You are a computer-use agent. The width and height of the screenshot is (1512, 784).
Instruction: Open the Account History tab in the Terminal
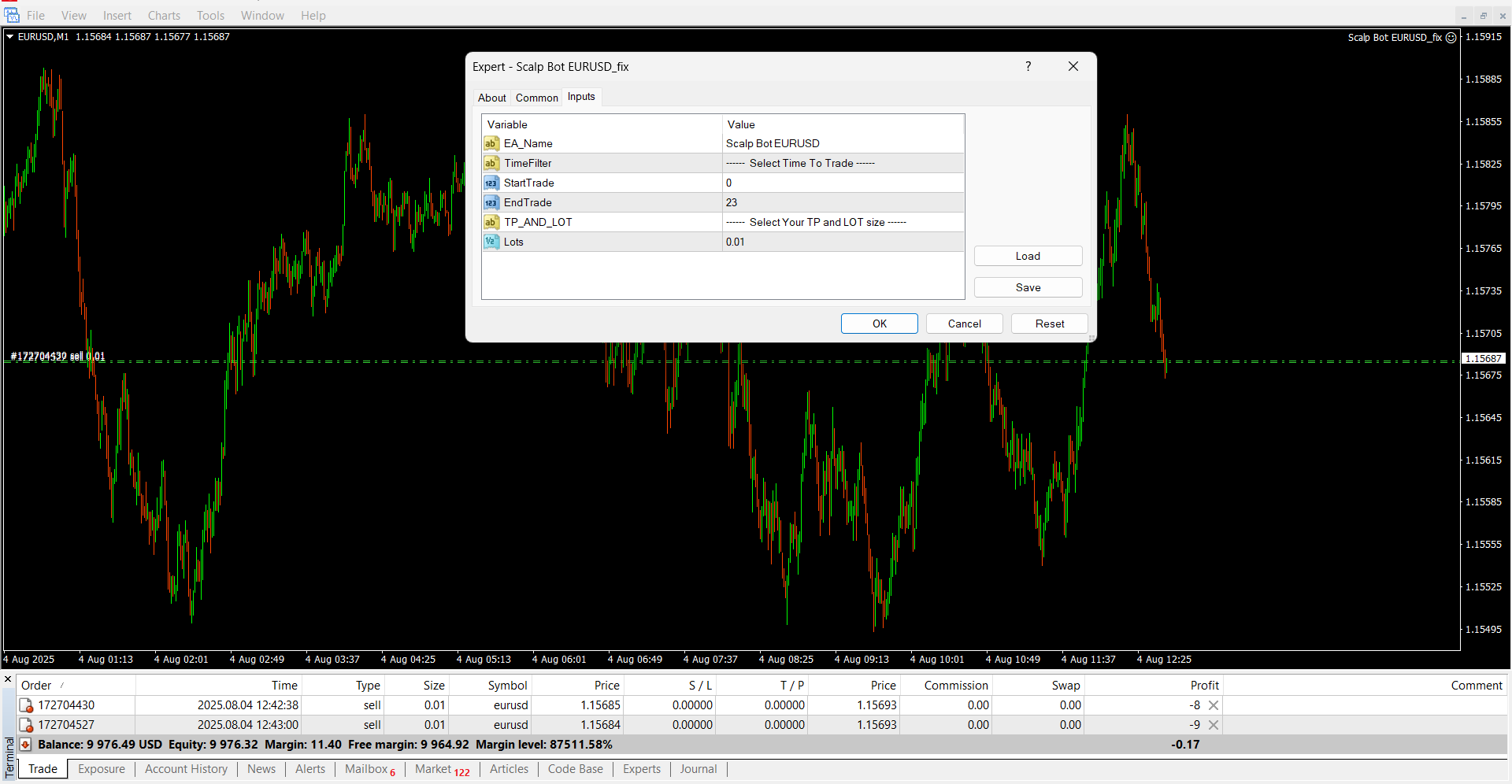[186, 769]
